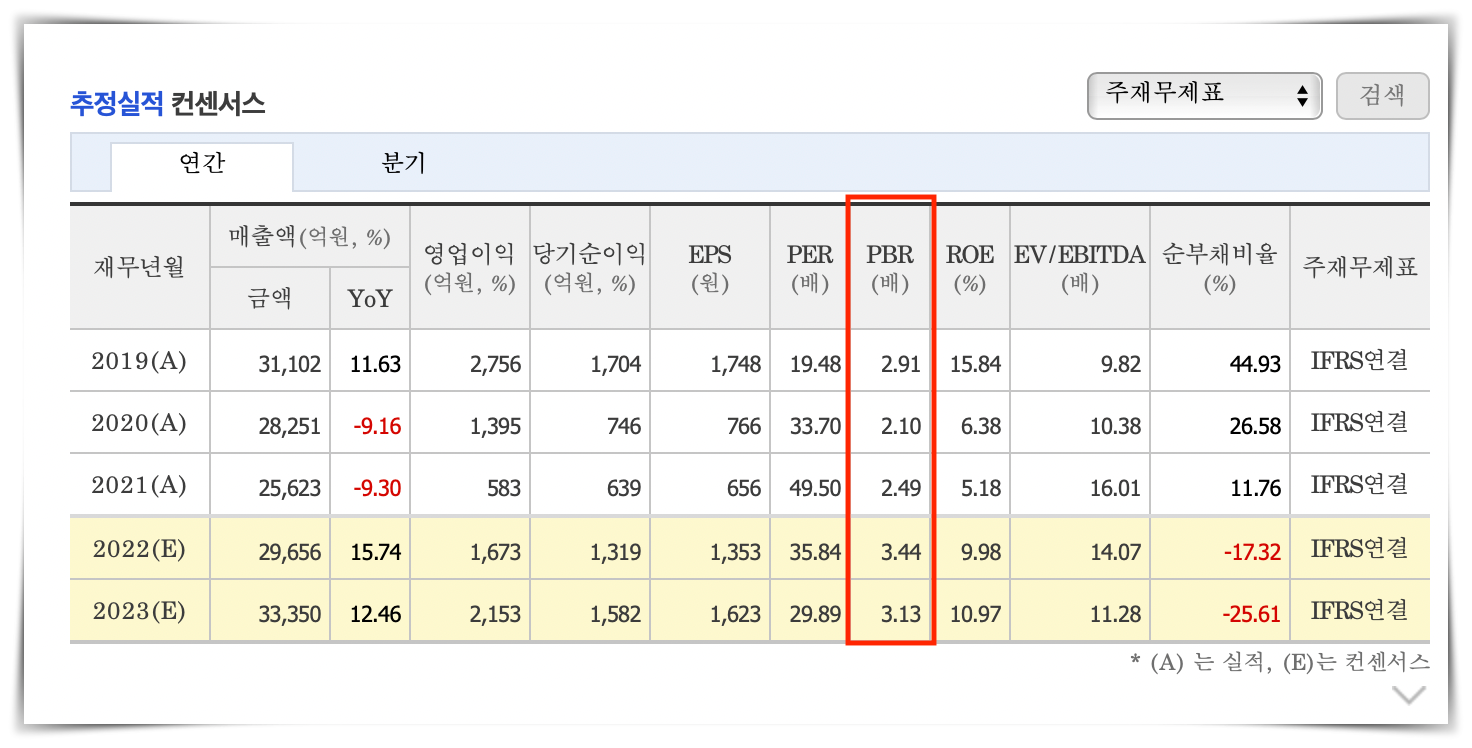
Task: Click the 검색 button
Action: pos(1382,96)
